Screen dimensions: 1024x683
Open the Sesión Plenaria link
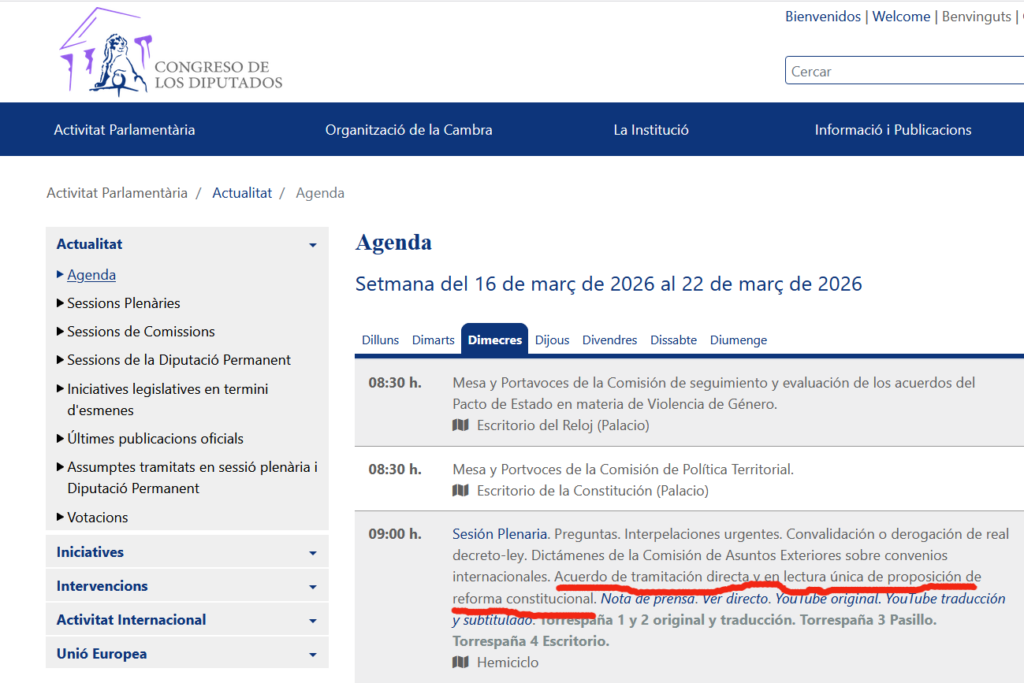coord(499,534)
